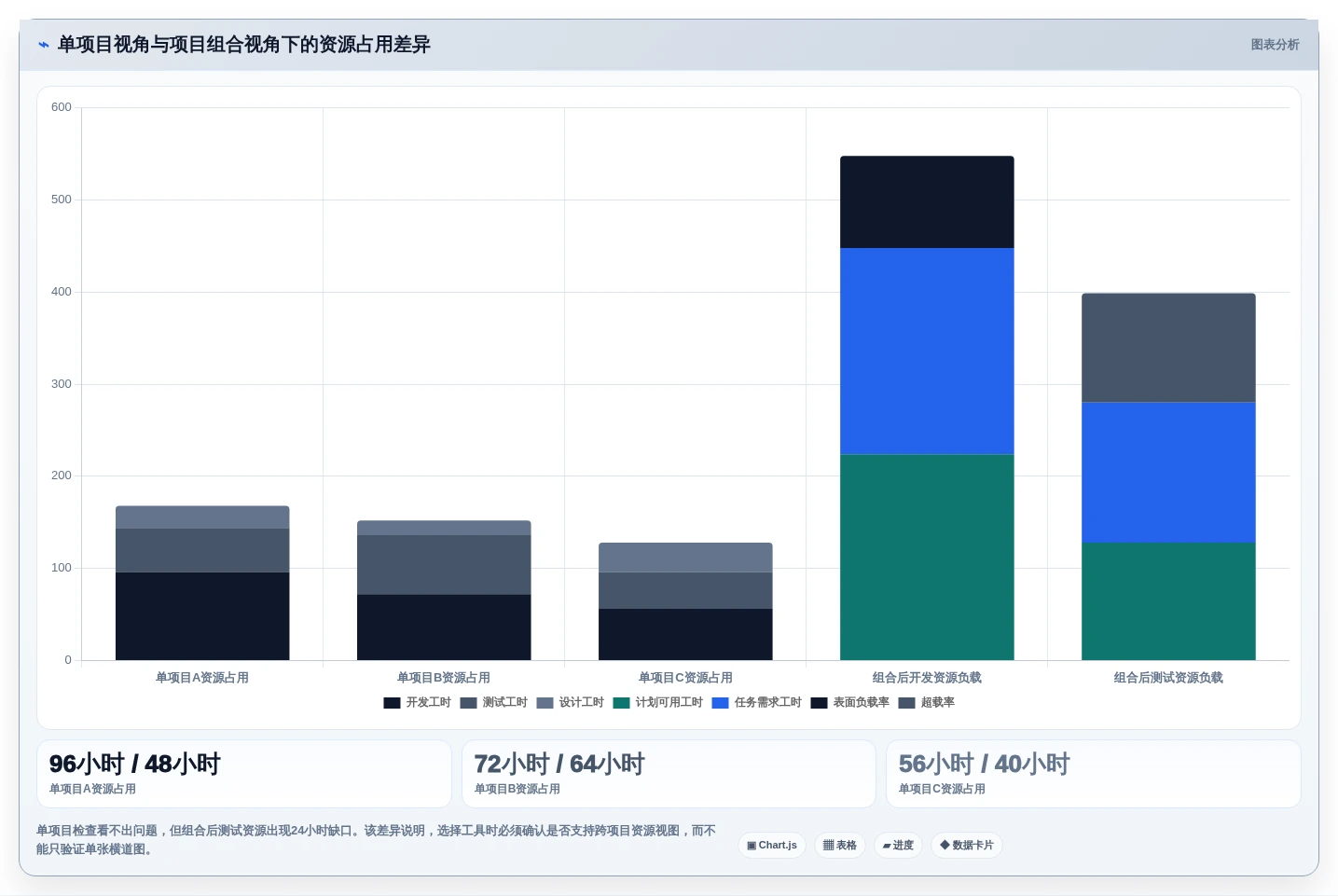
Task: Click the 表格 tag chip
Action: 840,846
